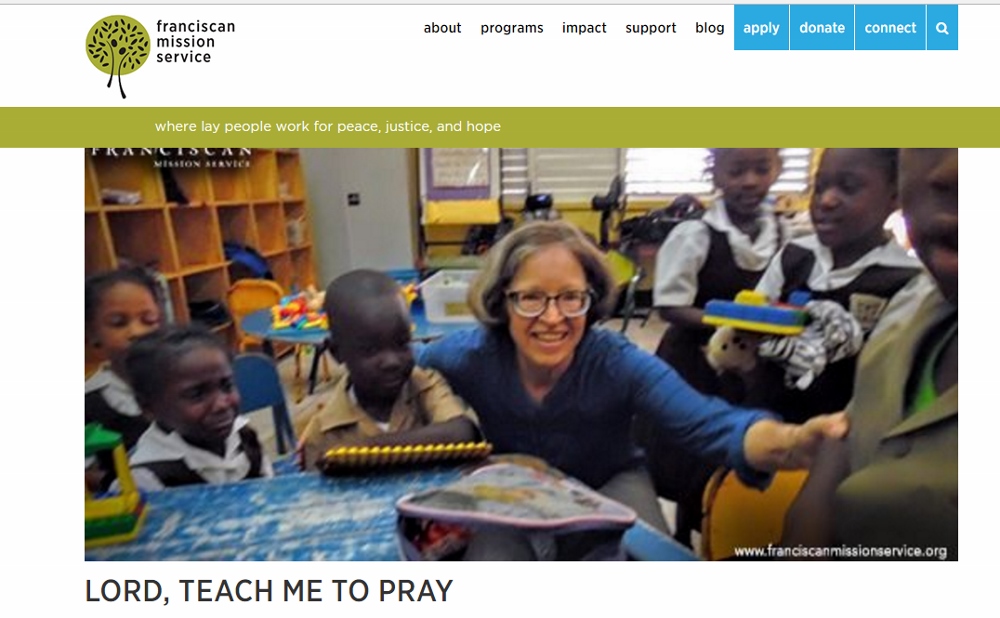This screenshot has height=618, width=1000.
Task: Click the blue and yellow toy boat
Action: pyautogui.click(x=755, y=313)
